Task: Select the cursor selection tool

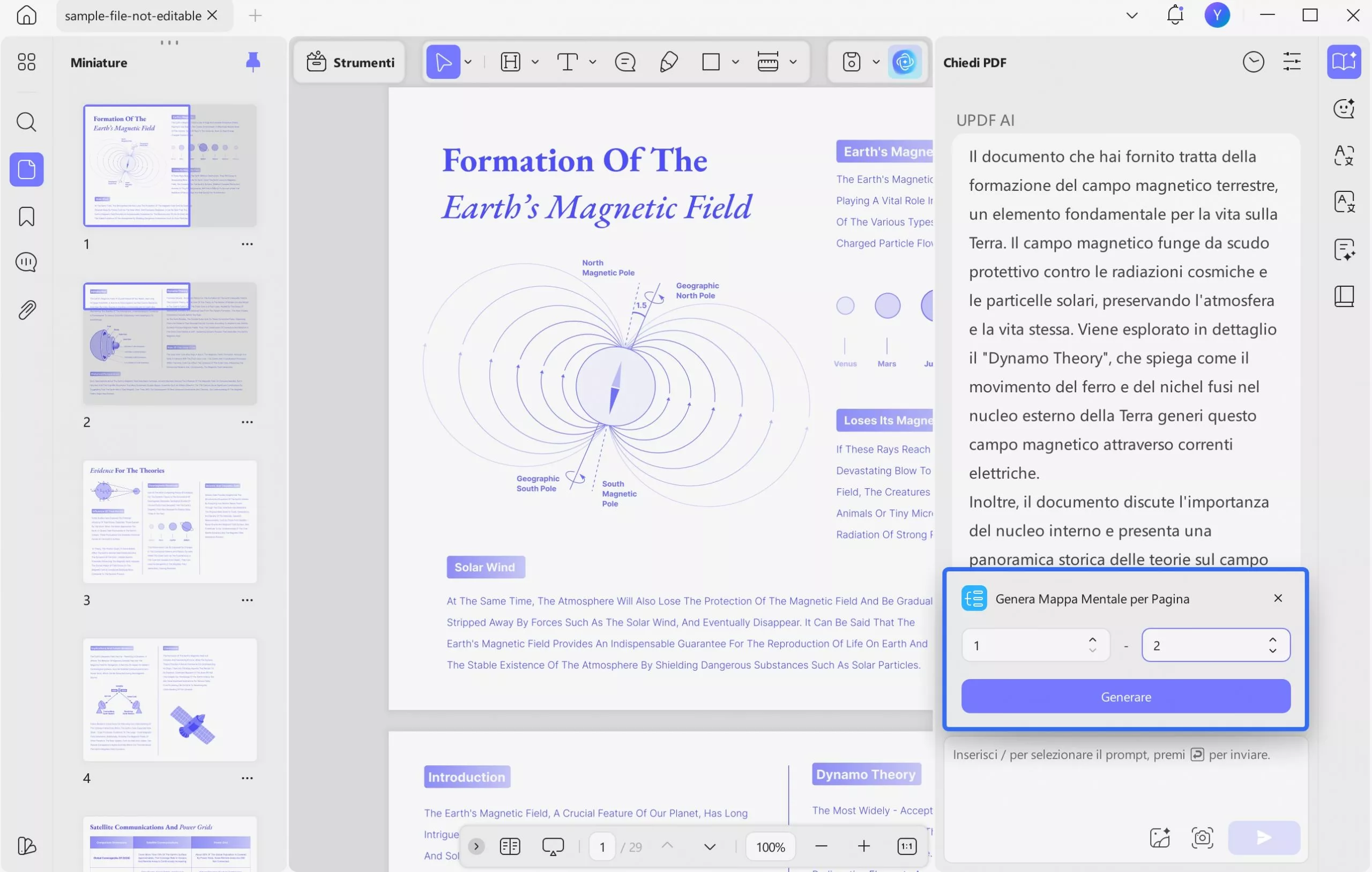Action: [x=443, y=62]
